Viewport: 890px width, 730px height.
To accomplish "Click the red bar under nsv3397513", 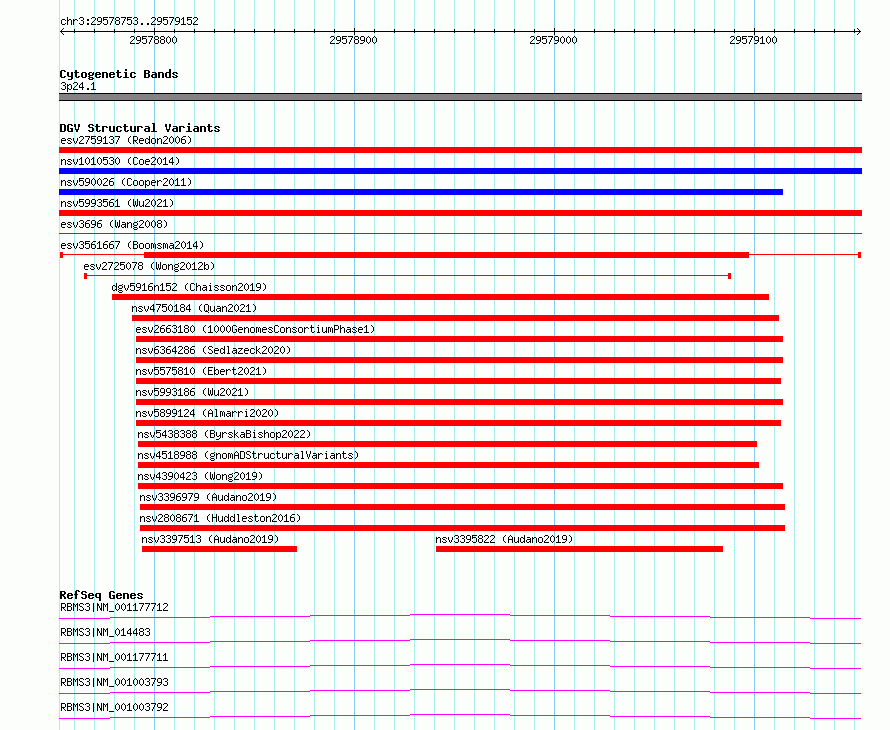I will click(x=219, y=549).
